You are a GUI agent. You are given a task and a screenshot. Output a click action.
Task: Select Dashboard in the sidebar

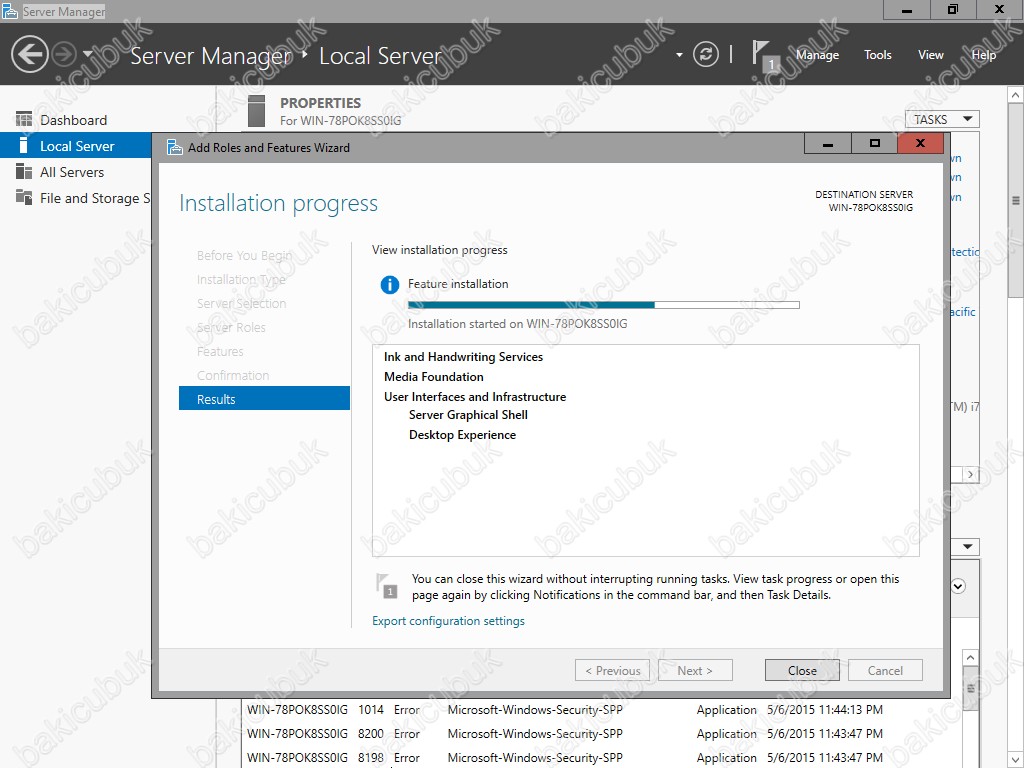pyautogui.click(x=73, y=120)
